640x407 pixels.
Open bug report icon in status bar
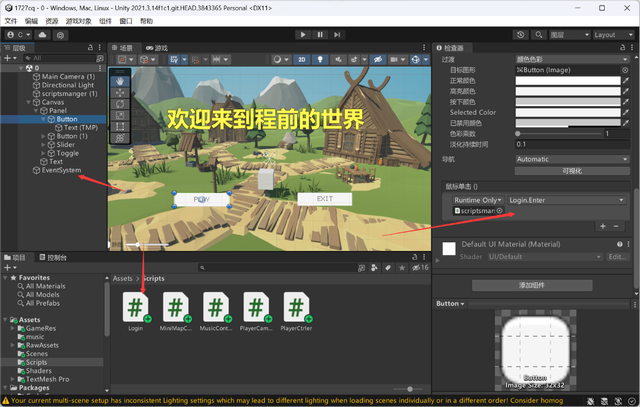pos(591,401)
